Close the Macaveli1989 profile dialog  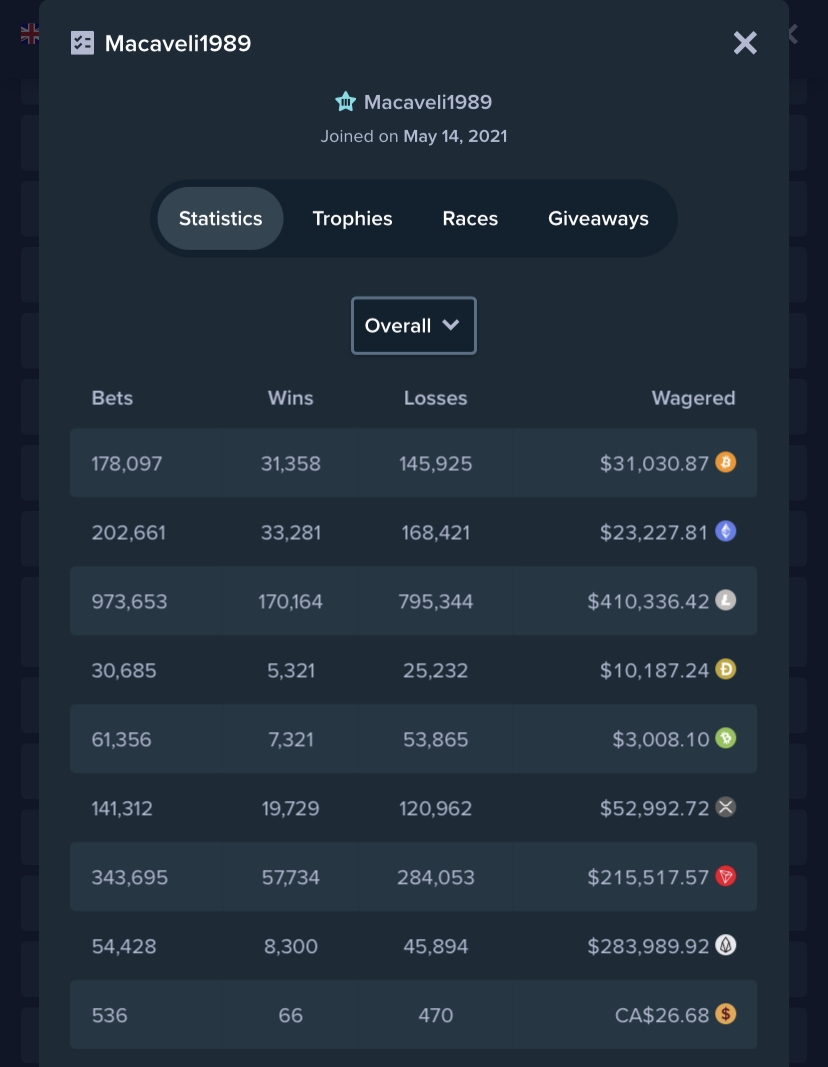(x=745, y=43)
